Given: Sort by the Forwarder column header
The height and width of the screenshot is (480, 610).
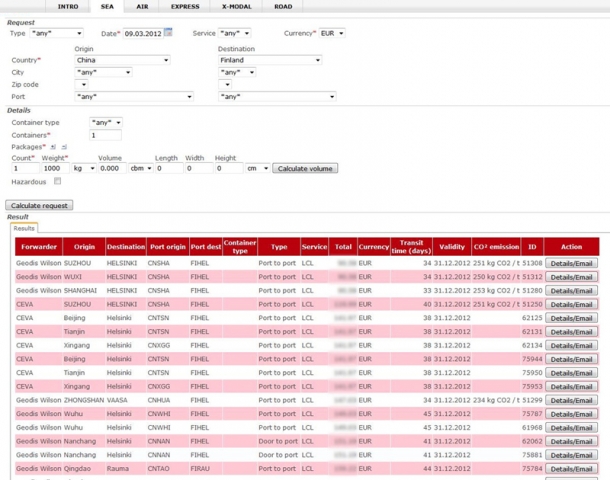Looking at the screenshot, I should click(x=39, y=247).
